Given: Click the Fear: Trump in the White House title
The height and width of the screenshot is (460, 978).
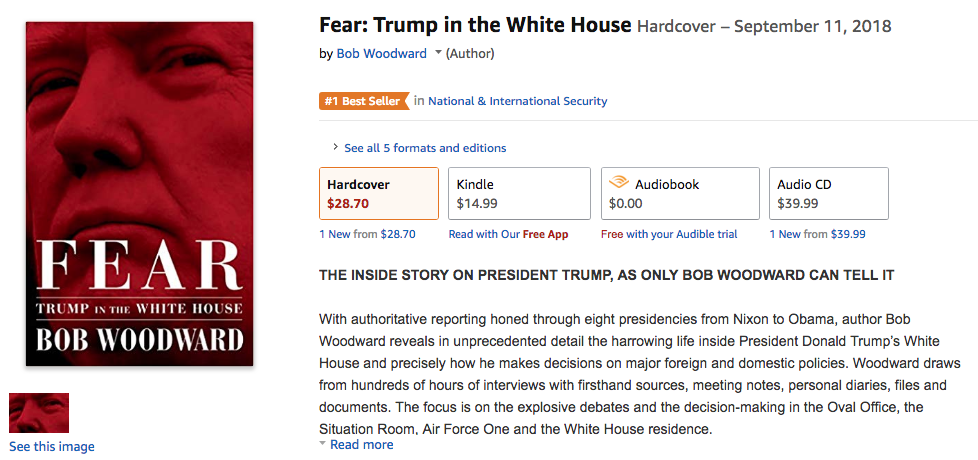Looking at the screenshot, I should tap(475, 24).
